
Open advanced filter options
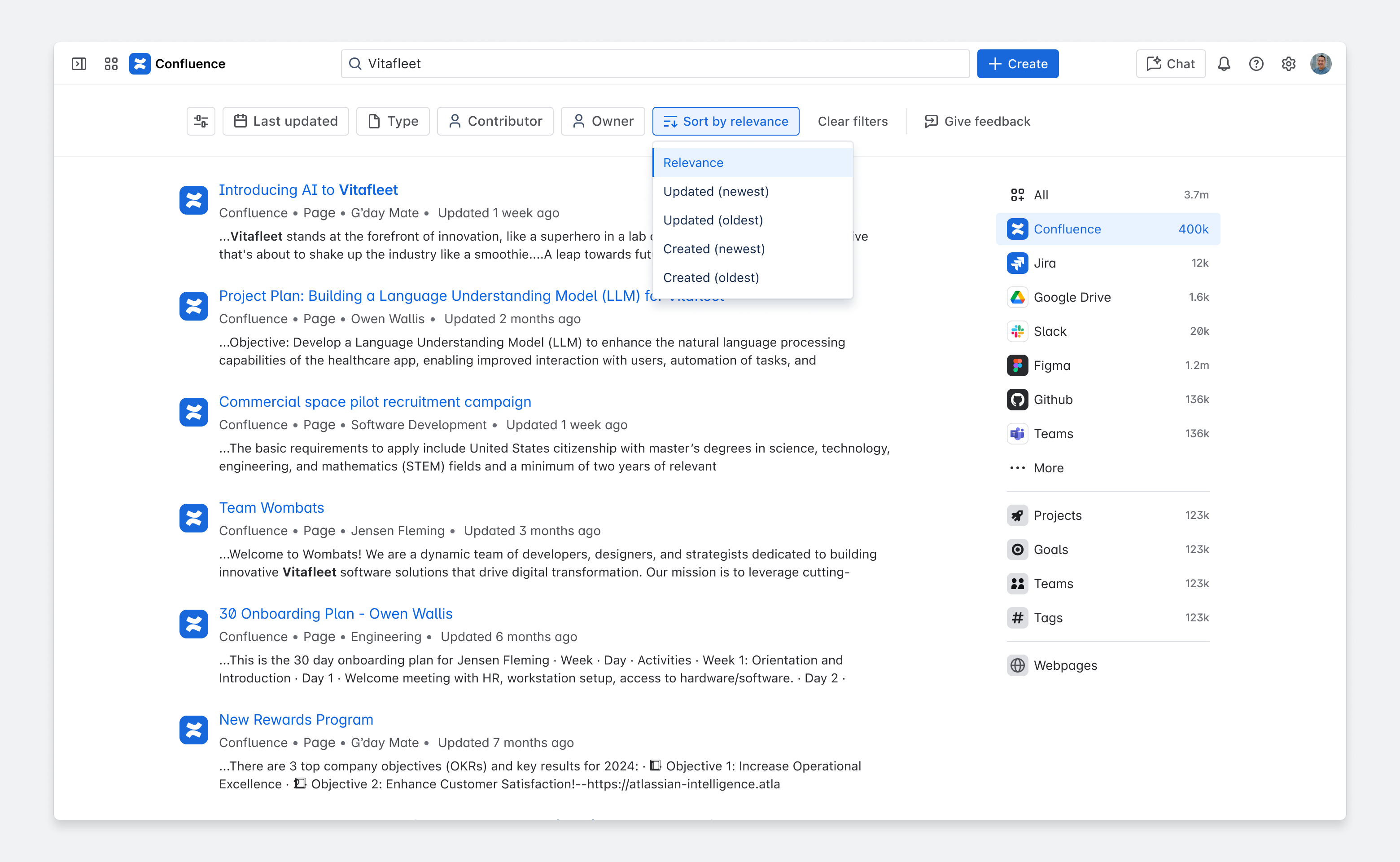[x=201, y=121]
